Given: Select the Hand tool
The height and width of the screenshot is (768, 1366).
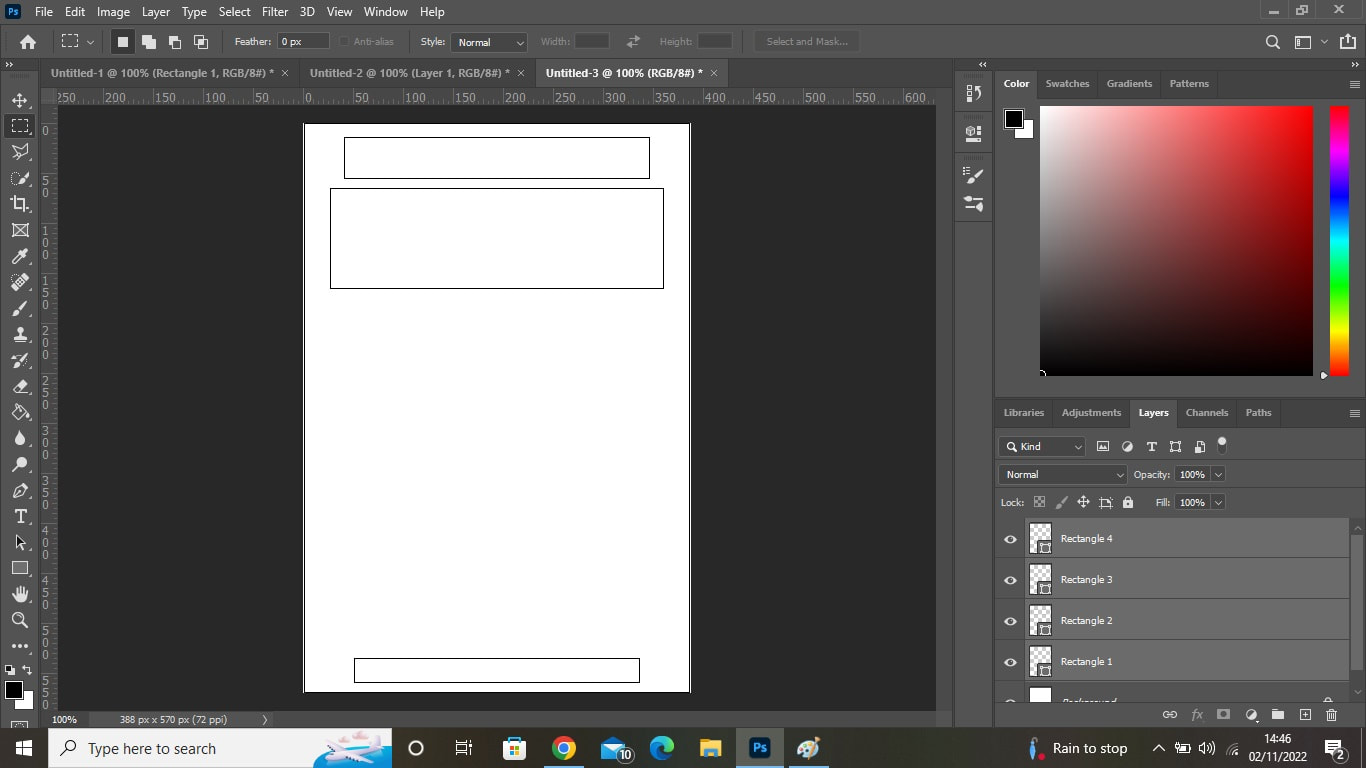Looking at the screenshot, I should click(x=20, y=594).
